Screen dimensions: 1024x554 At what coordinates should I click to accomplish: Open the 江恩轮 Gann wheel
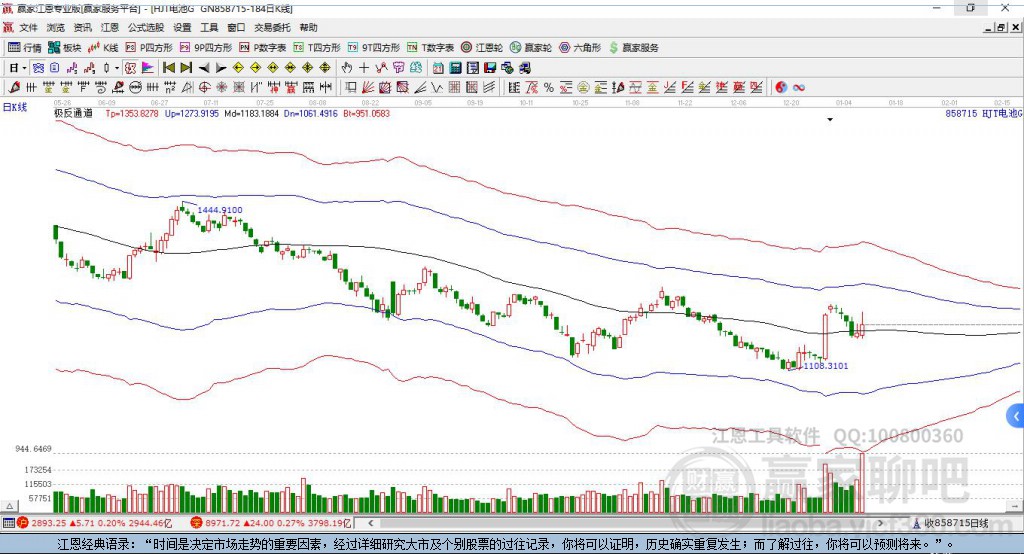(x=482, y=48)
